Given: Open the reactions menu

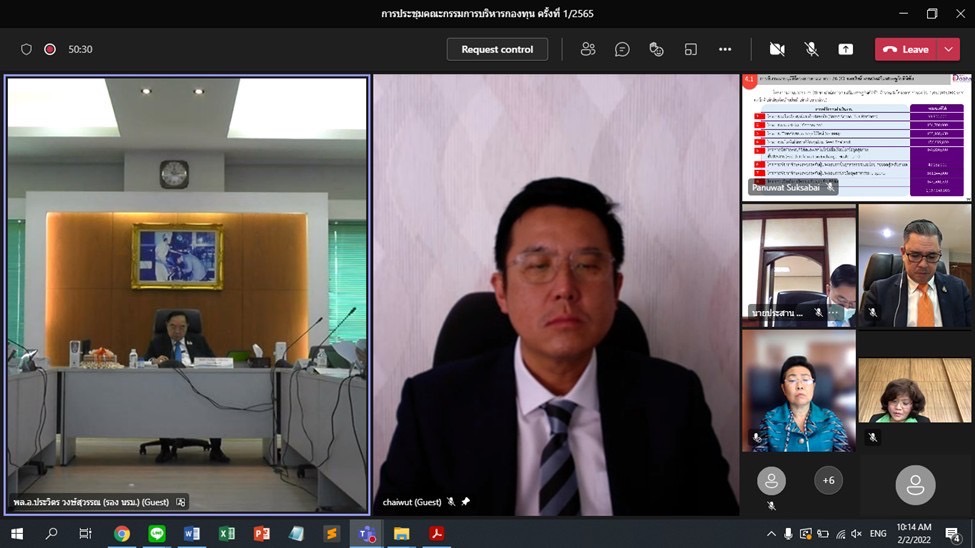Looking at the screenshot, I should 656,49.
